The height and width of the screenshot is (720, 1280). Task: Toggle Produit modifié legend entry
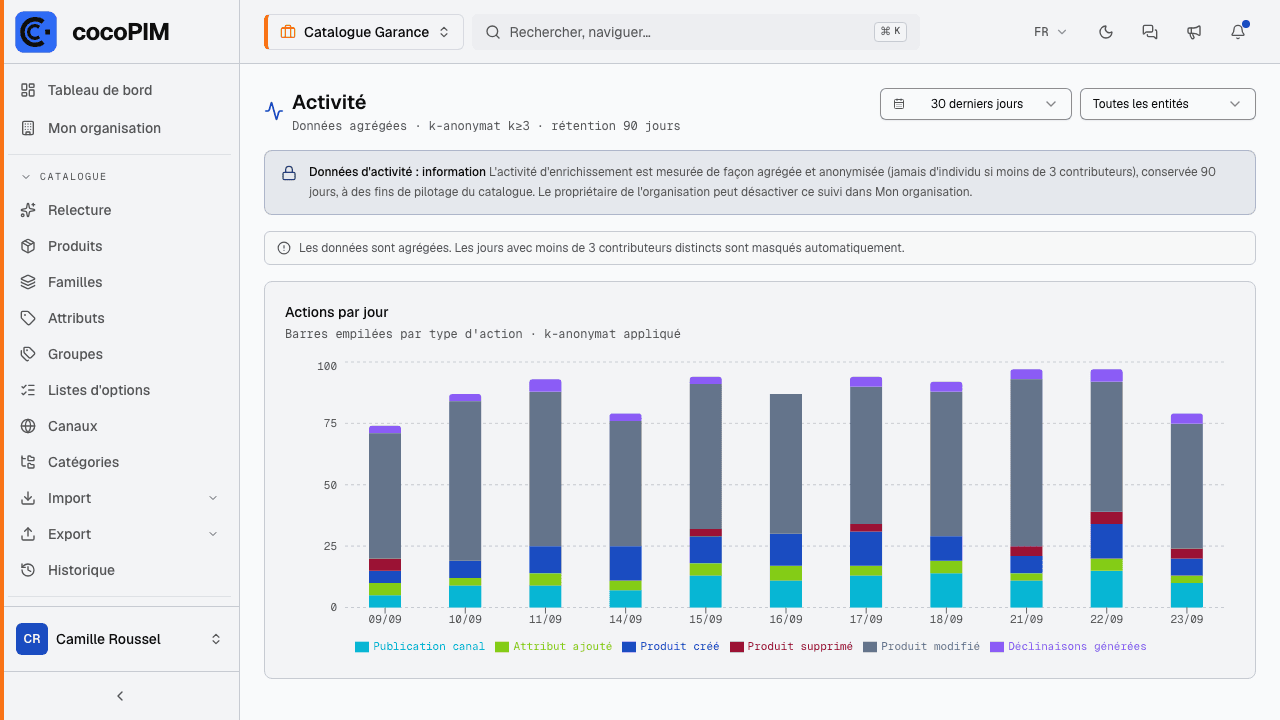point(921,647)
